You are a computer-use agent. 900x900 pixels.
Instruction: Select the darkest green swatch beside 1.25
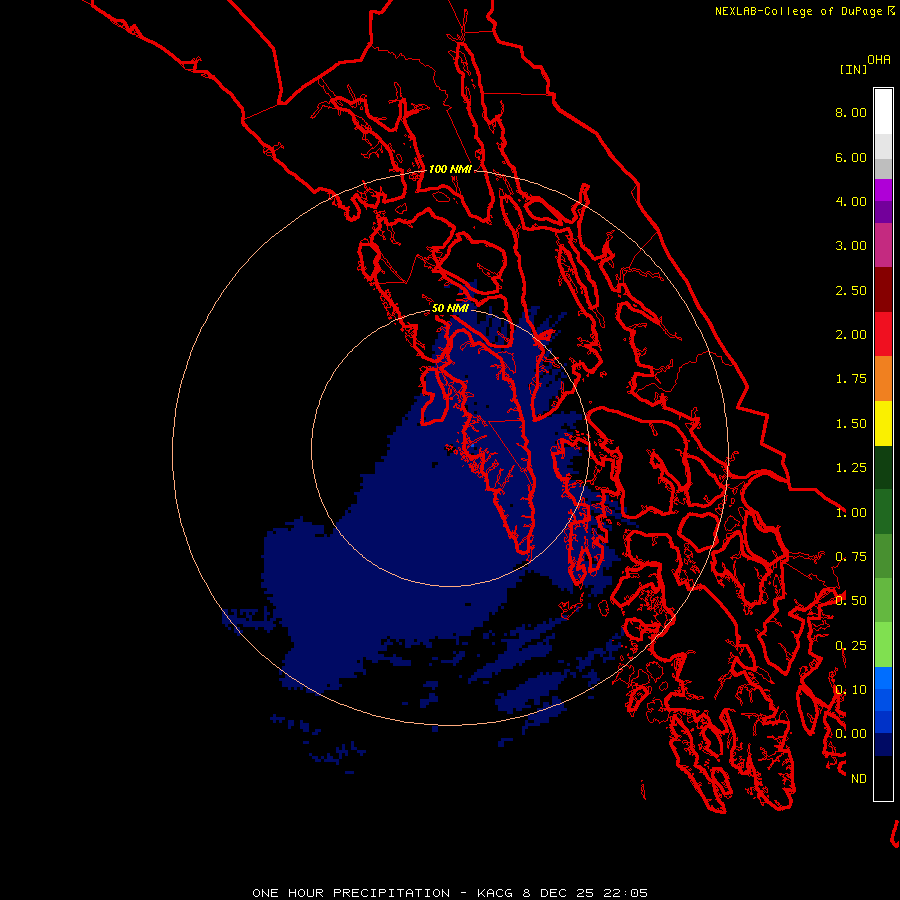tap(883, 468)
